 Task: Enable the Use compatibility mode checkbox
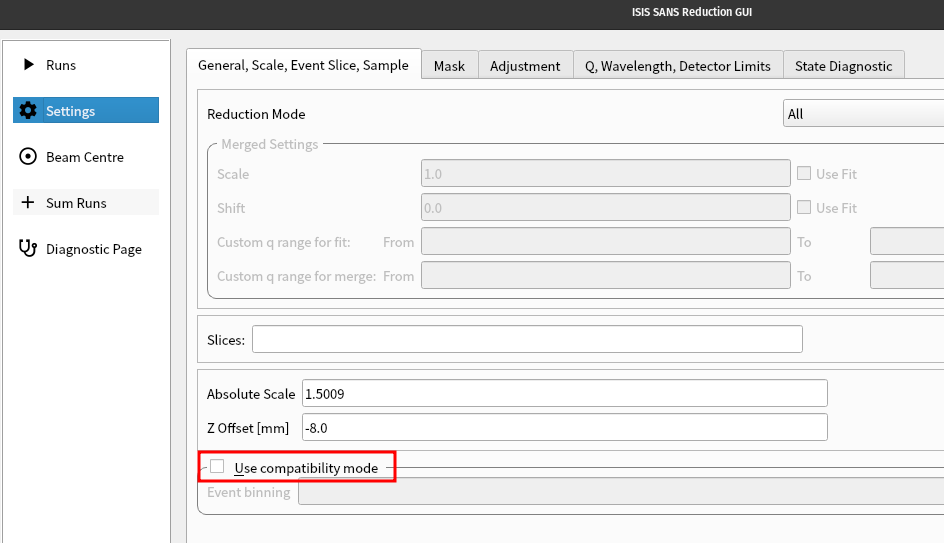point(217,467)
